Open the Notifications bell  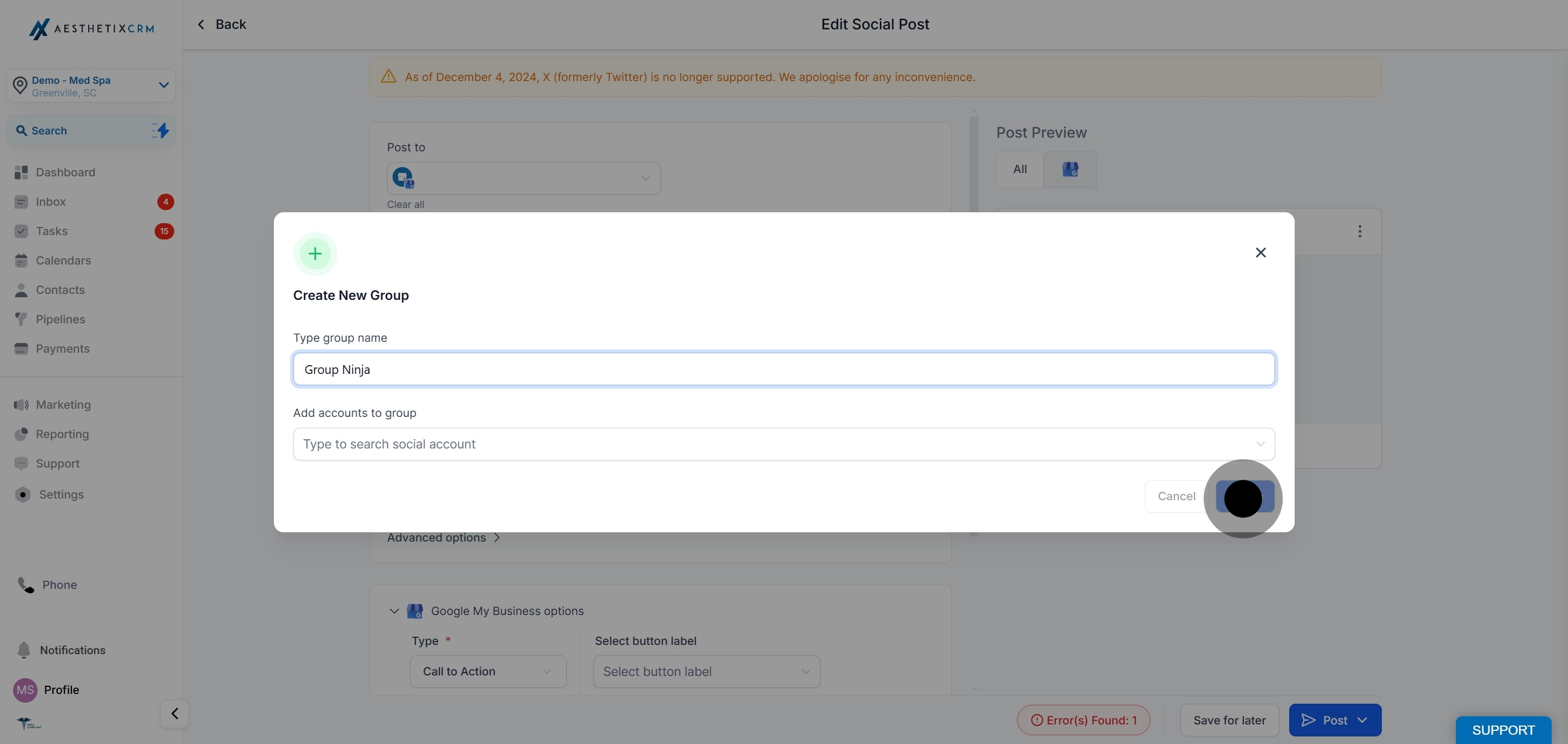tap(24, 650)
